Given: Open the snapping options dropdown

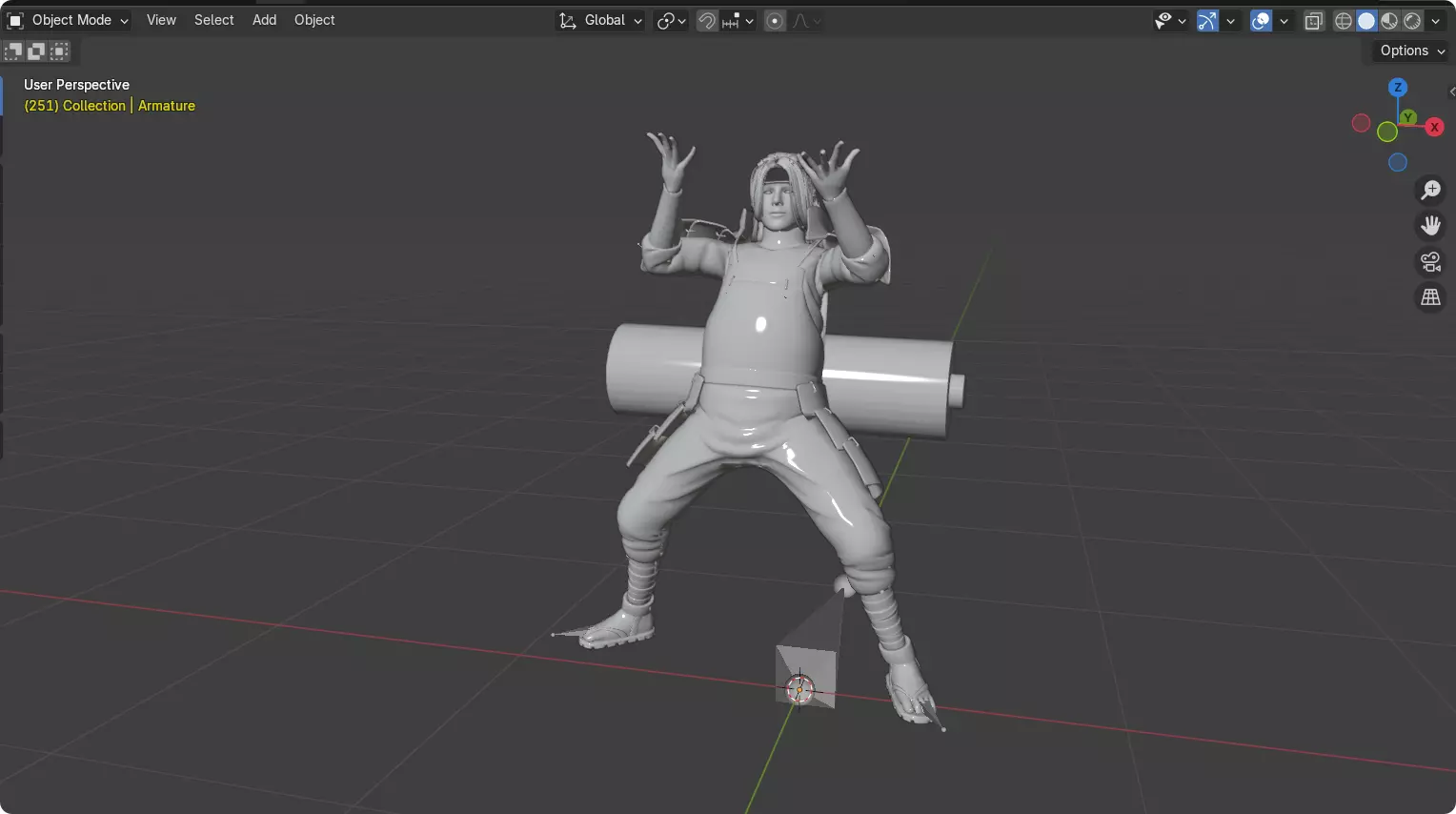Looking at the screenshot, I should click(738, 20).
